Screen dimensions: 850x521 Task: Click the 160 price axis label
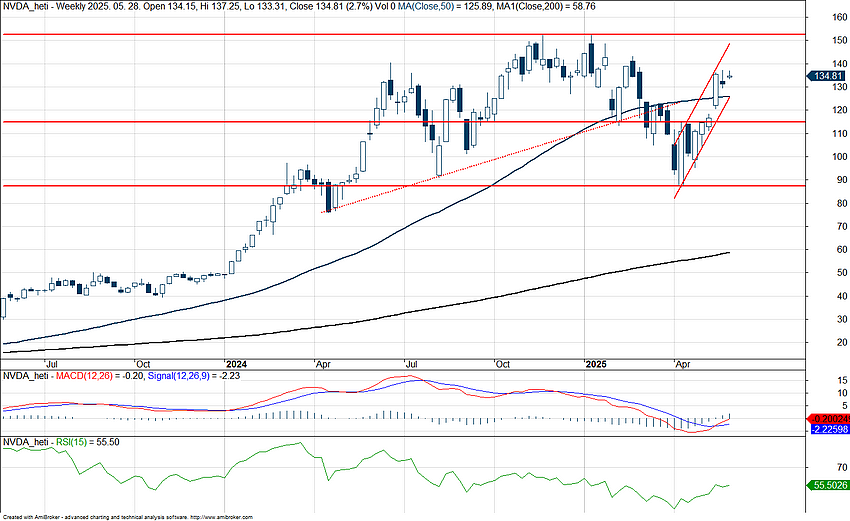[x=839, y=17]
